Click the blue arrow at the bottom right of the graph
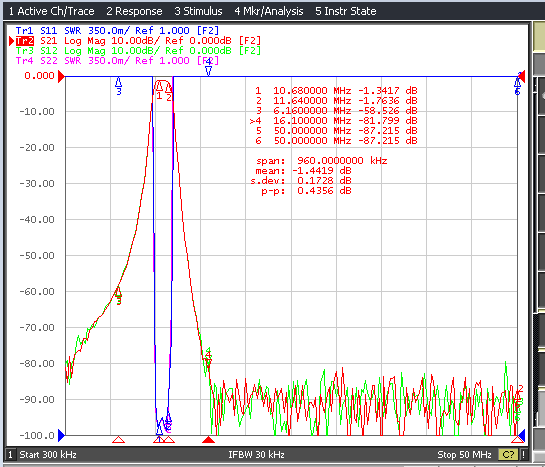This screenshot has height=467, width=545. click(521, 435)
